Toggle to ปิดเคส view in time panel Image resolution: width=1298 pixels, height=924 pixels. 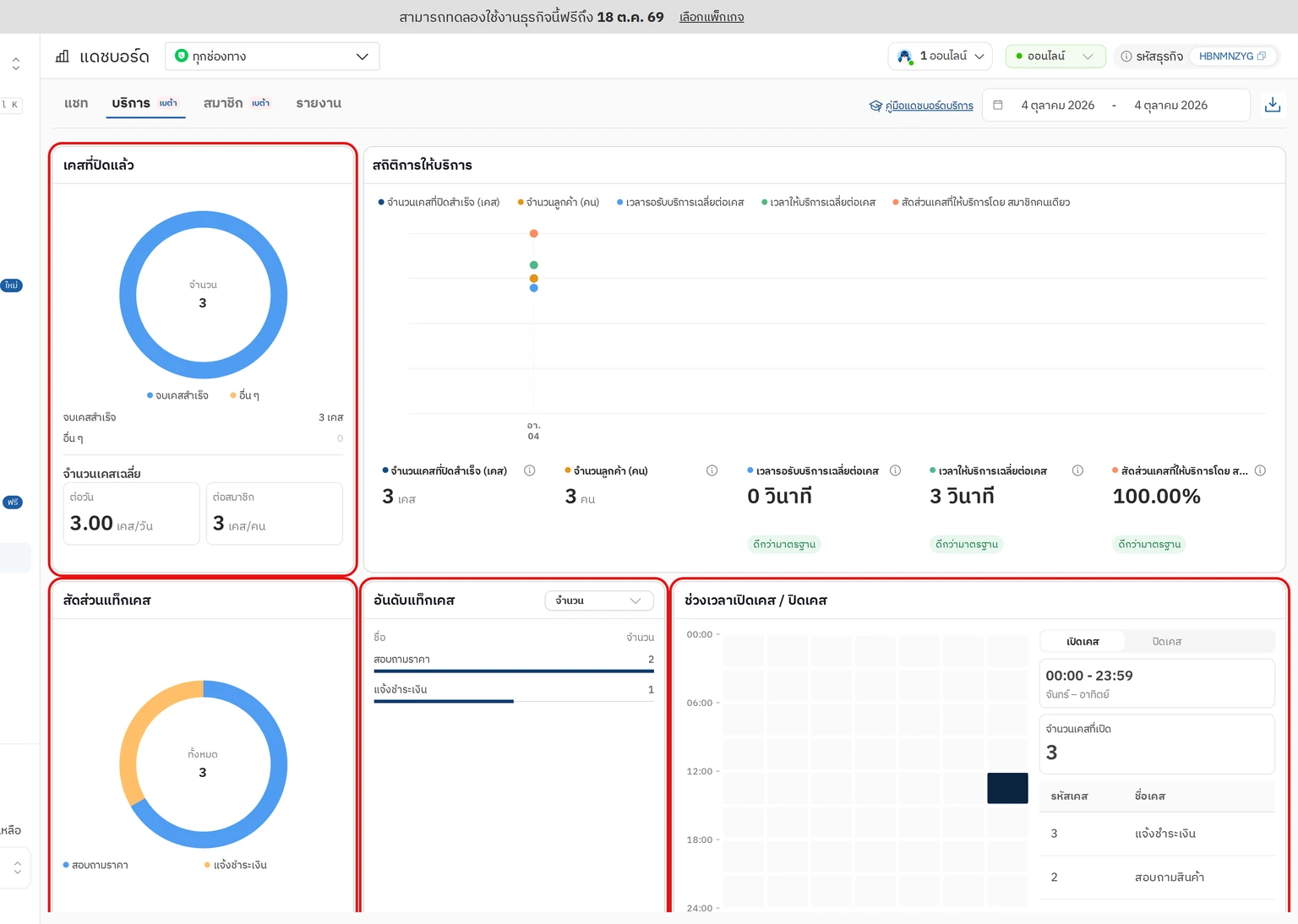(x=1167, y=642)
